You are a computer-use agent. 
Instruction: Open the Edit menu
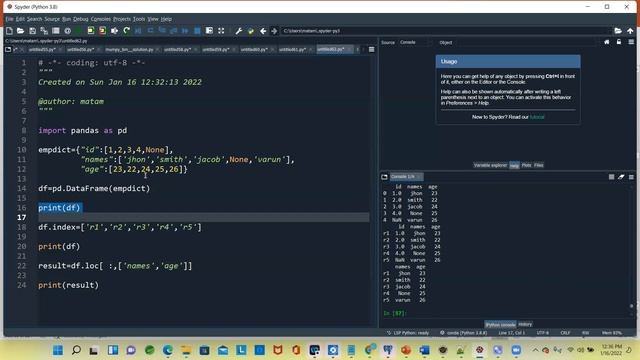coord(20,19)
